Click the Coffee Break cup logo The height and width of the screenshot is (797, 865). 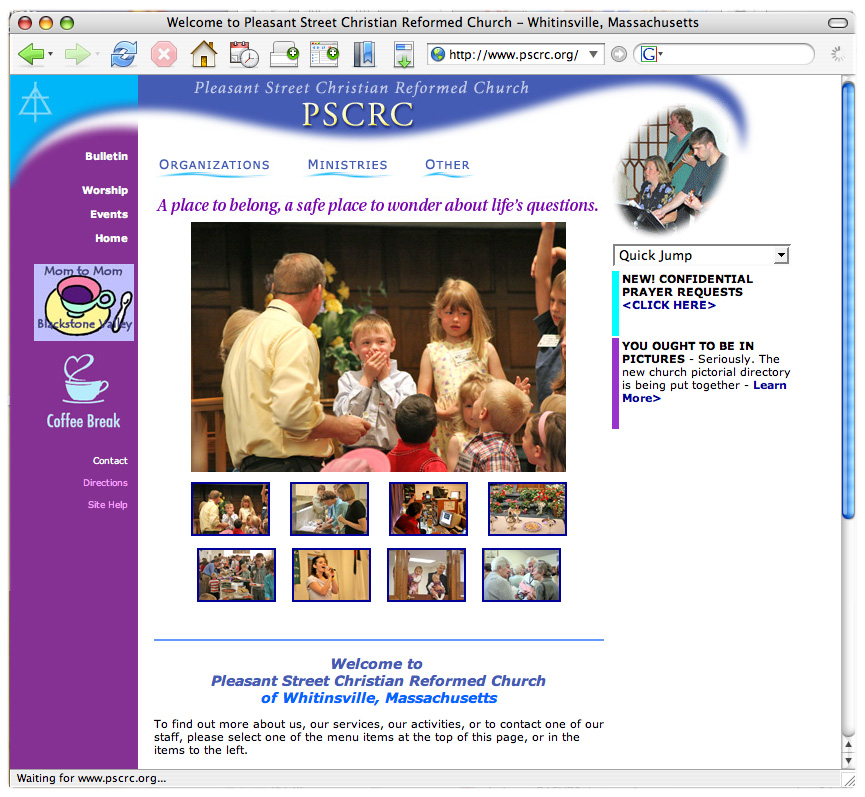83,391
